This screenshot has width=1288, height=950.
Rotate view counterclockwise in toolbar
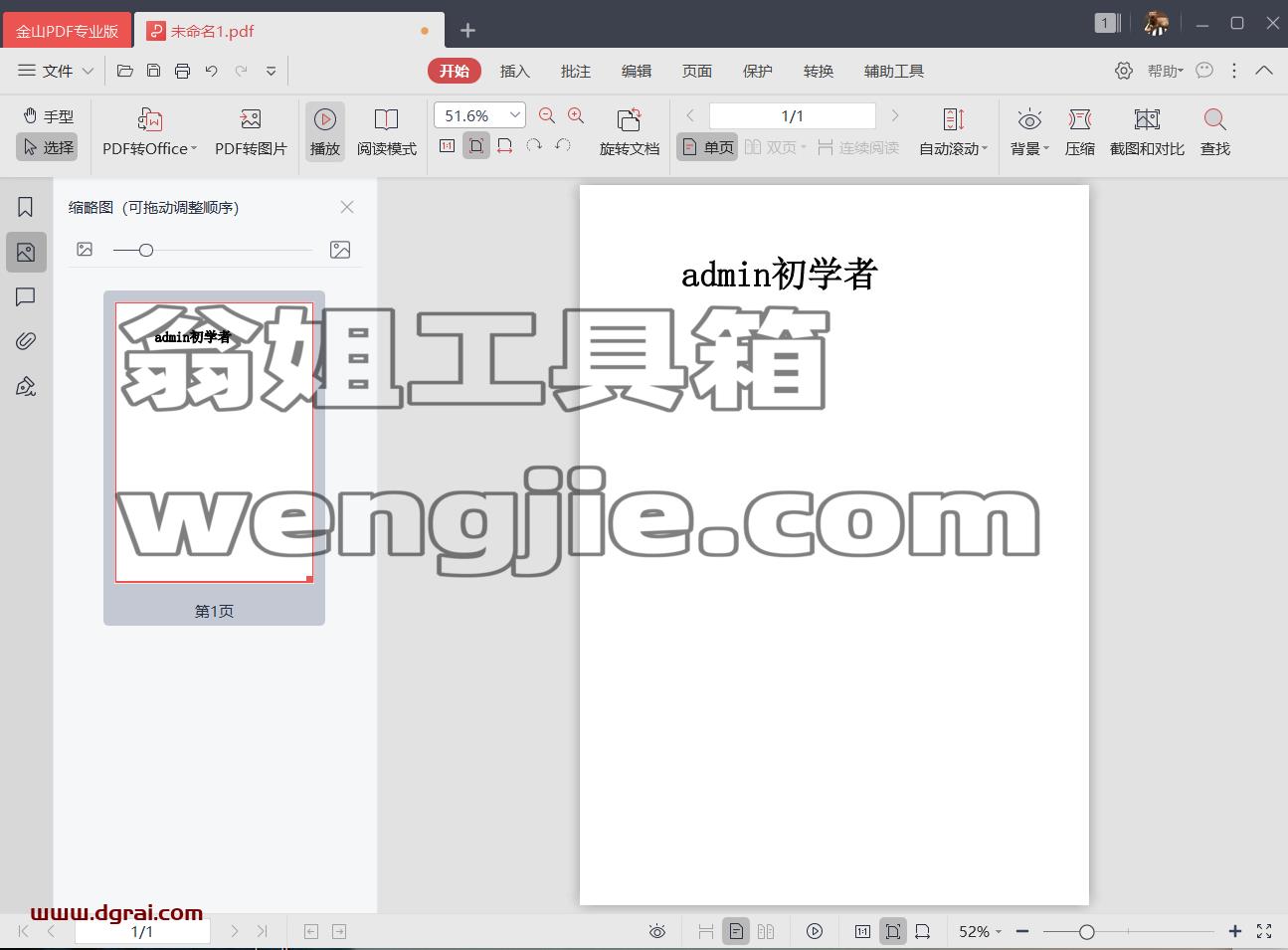[563, 146]
